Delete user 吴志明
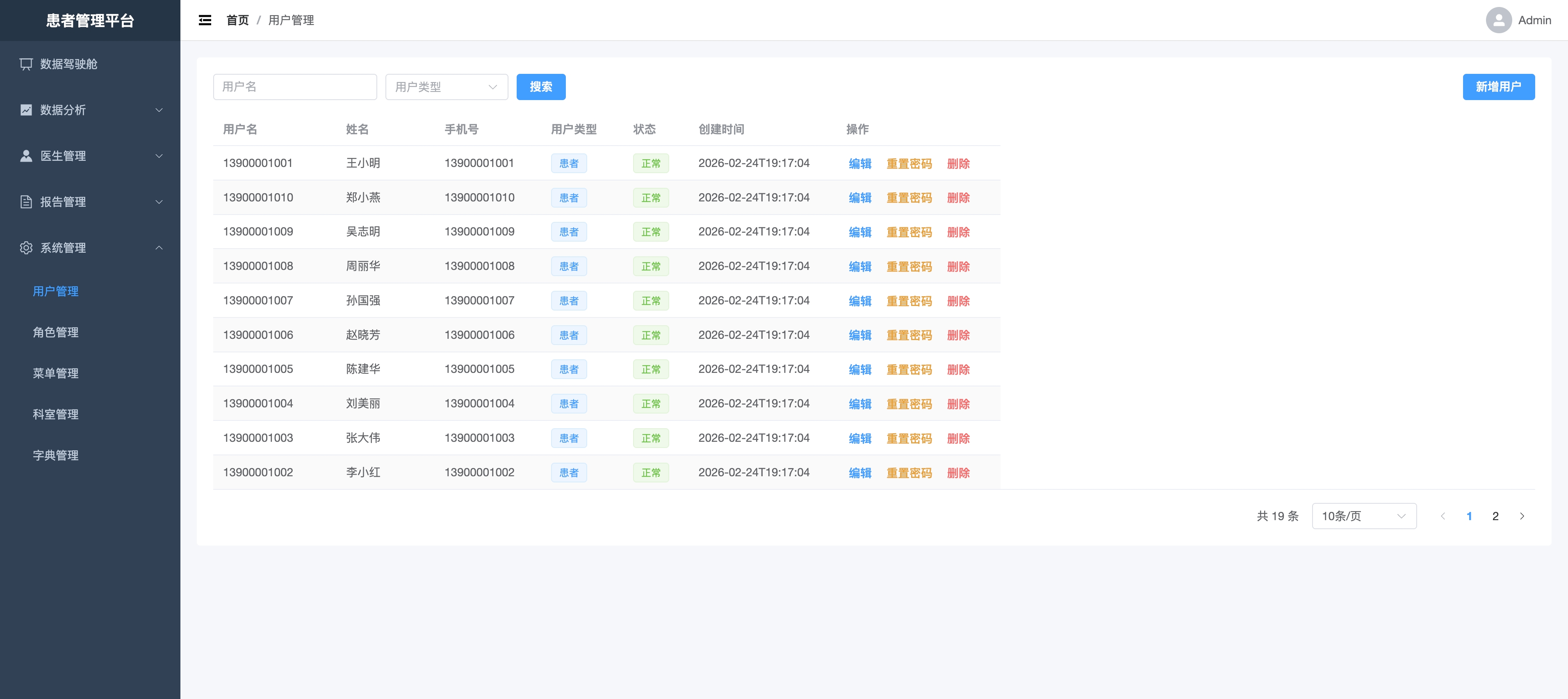This screenshot has width=1568, height=699. (958, 232)
